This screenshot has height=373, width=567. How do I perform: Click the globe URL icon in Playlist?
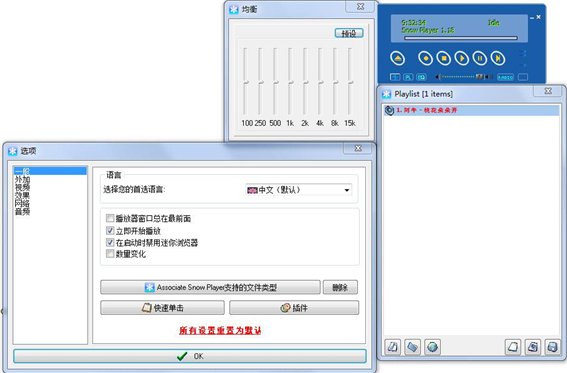click(432, 347)
